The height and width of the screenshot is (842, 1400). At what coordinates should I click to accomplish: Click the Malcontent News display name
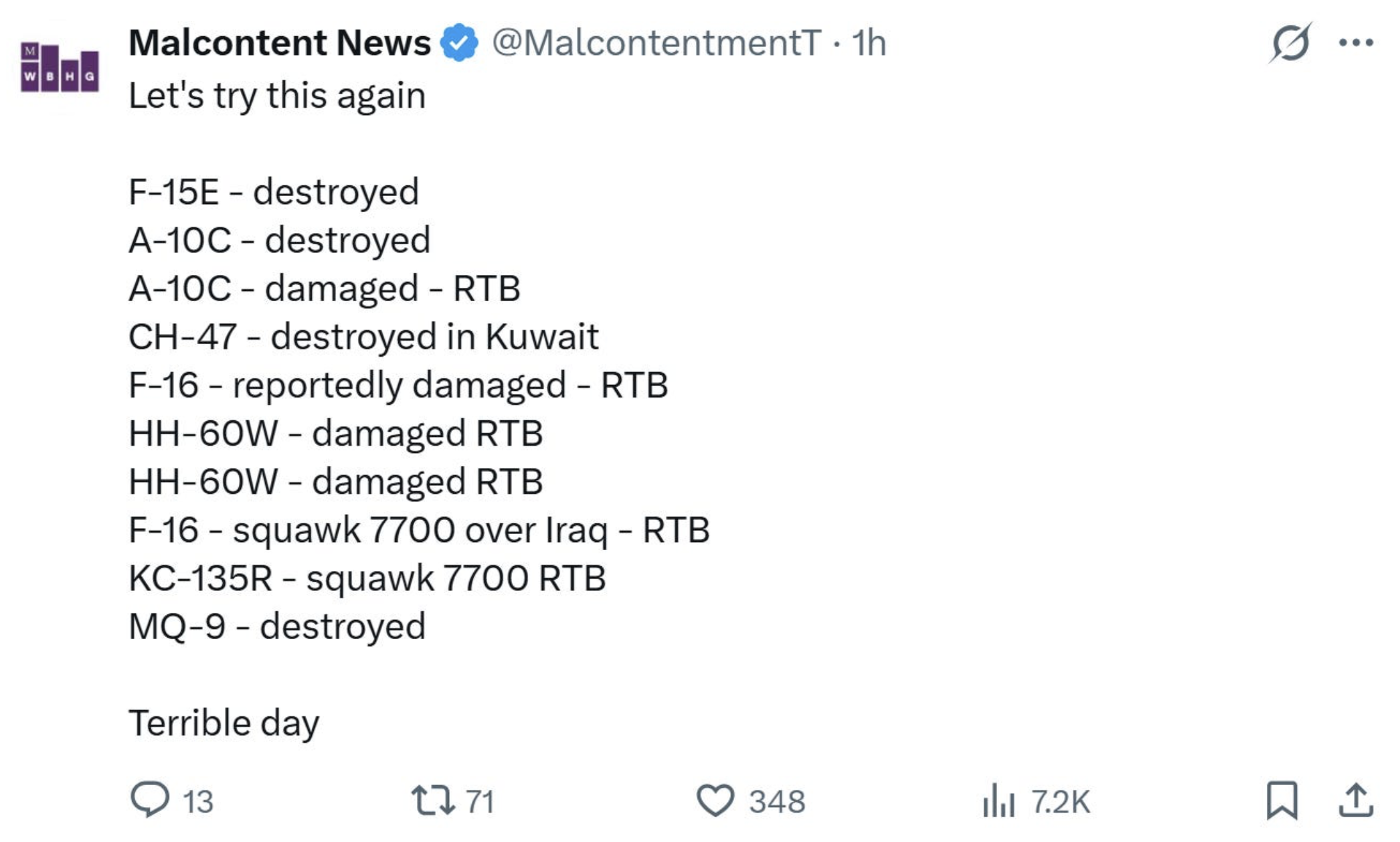pos(280,43)
